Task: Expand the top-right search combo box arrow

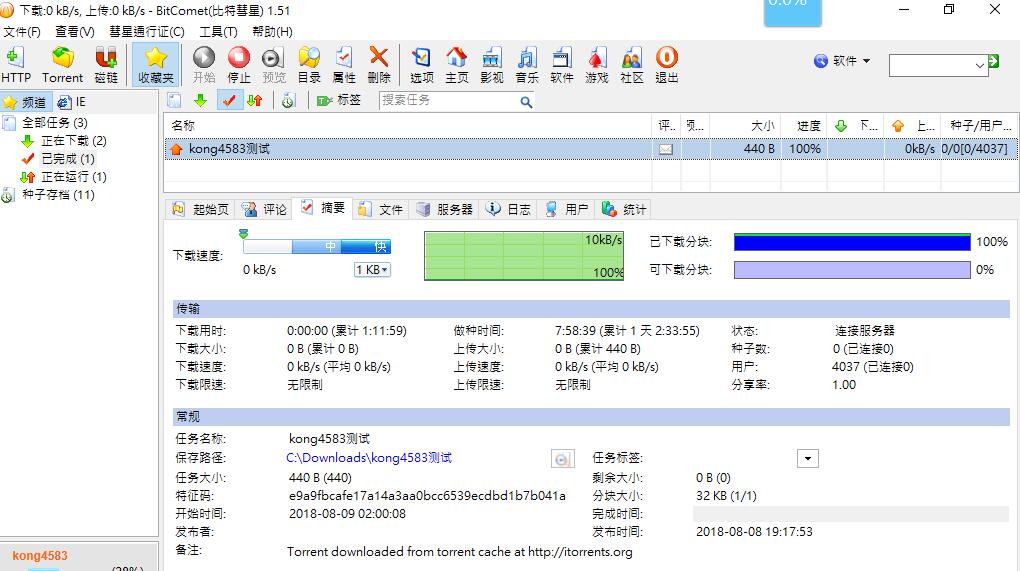Action: point(980,65)
